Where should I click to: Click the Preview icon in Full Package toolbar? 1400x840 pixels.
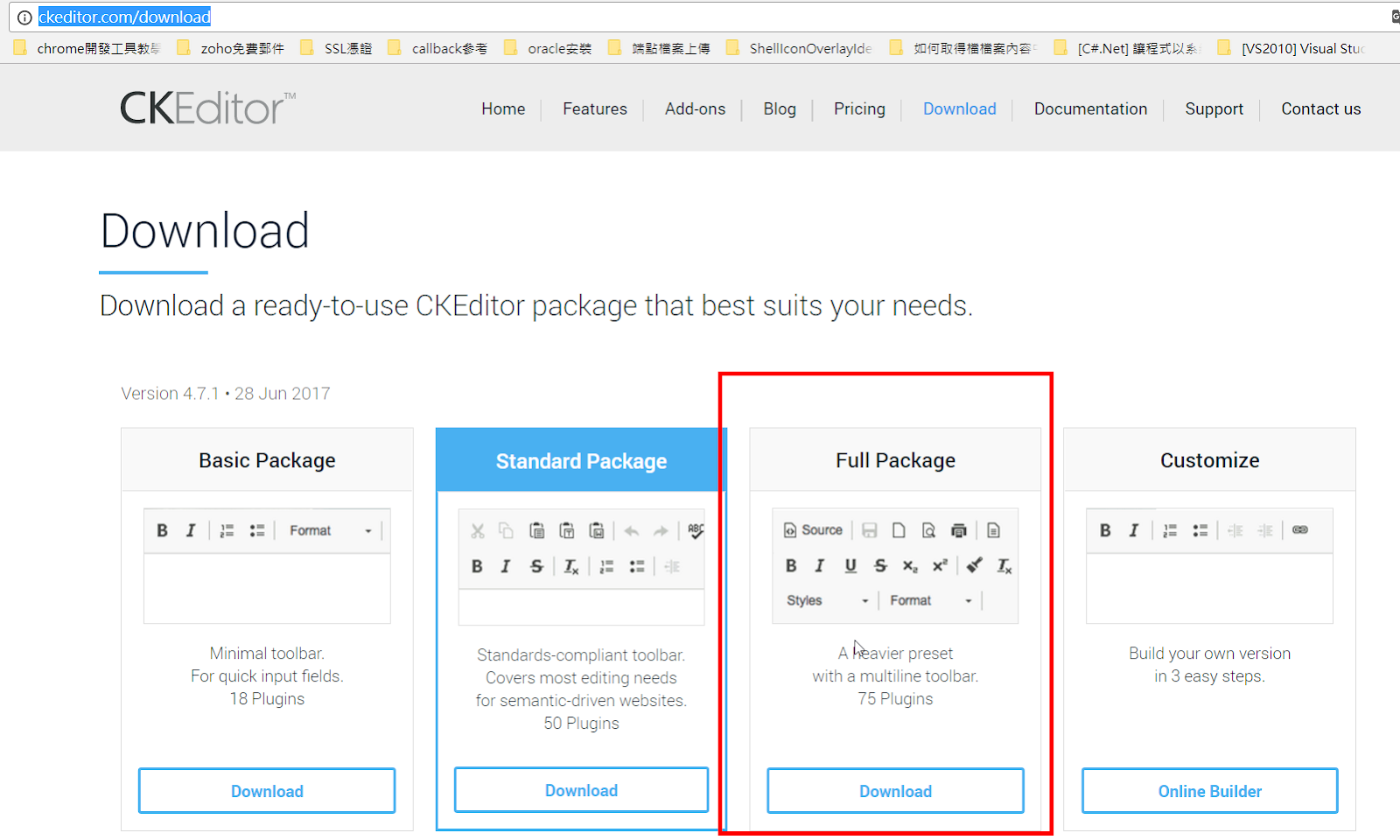pyautogui.click(x=928, y=530)
